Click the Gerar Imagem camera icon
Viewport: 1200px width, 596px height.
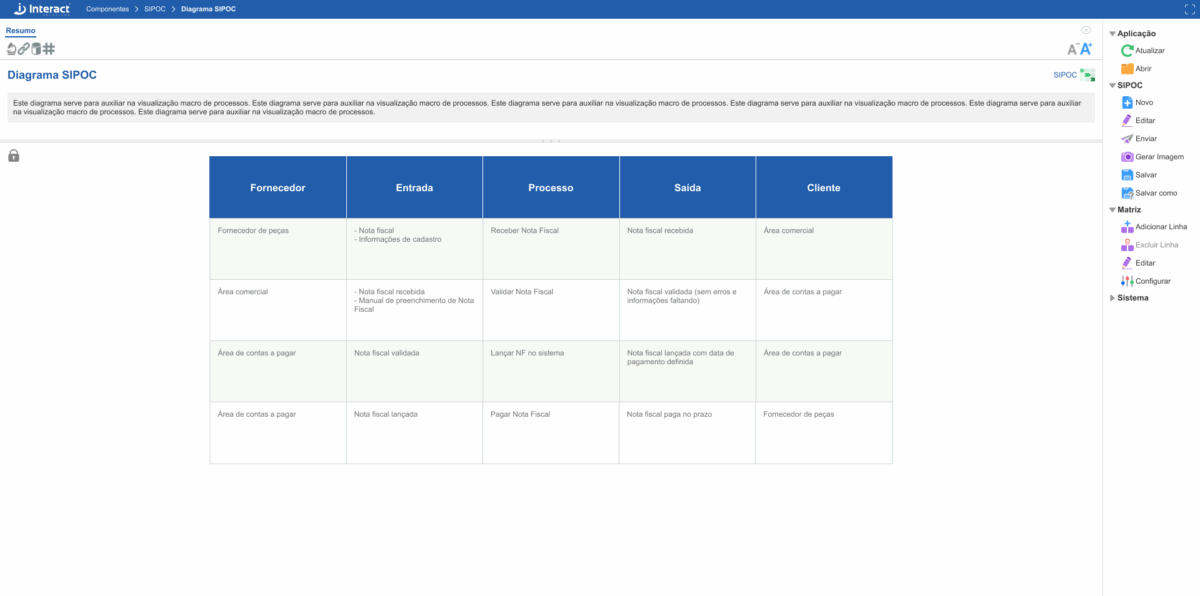(x=1127, y=156)
